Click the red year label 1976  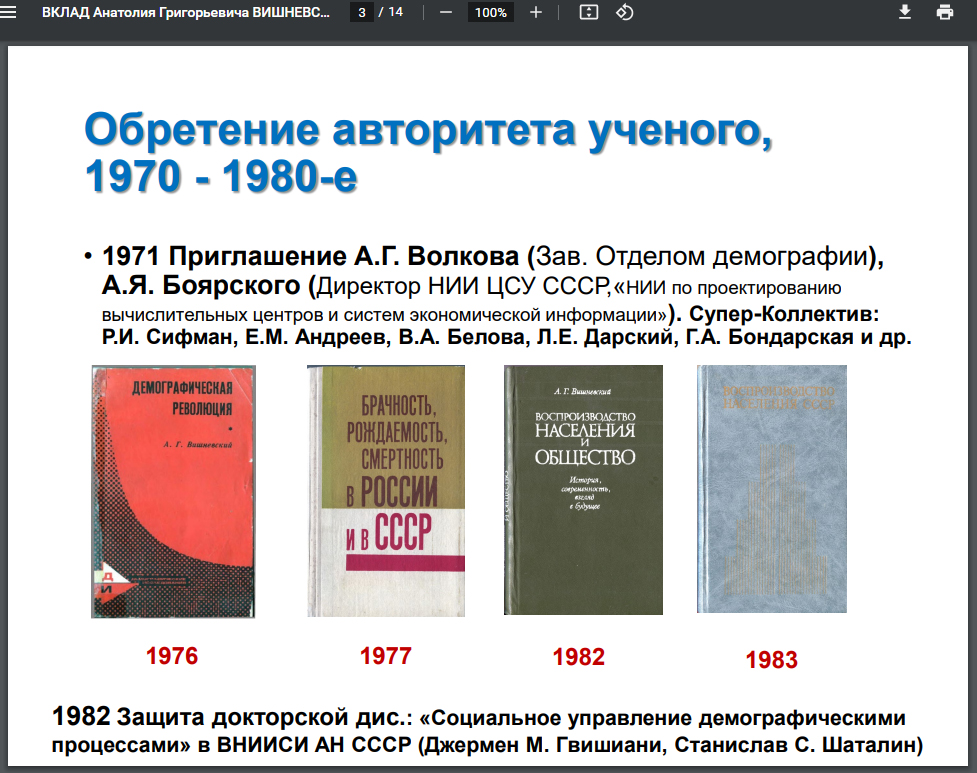[172, 656]
